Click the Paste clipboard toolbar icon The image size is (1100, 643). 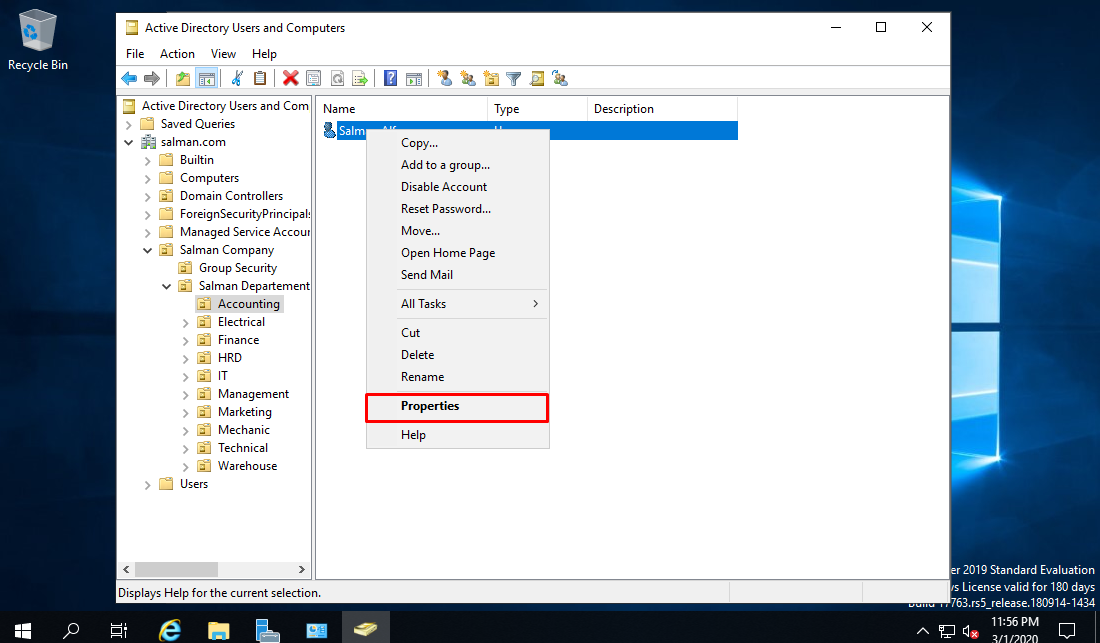click(260, 79)
